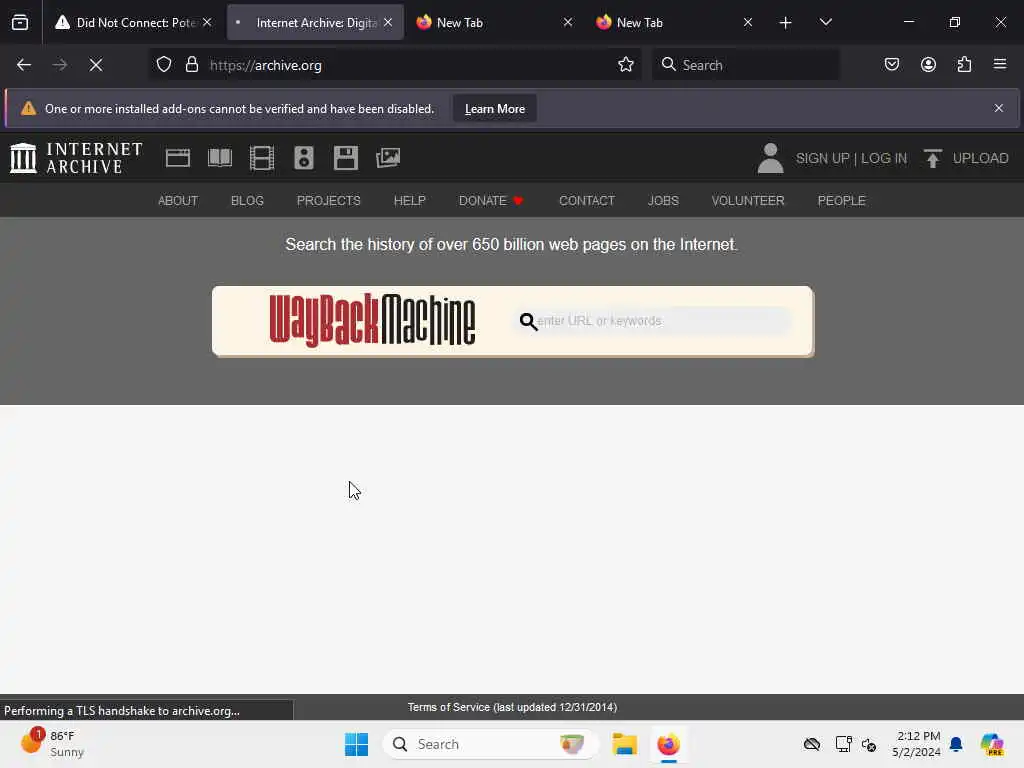
Task: Open the Audio speaker icon
Action: point(304,158)
